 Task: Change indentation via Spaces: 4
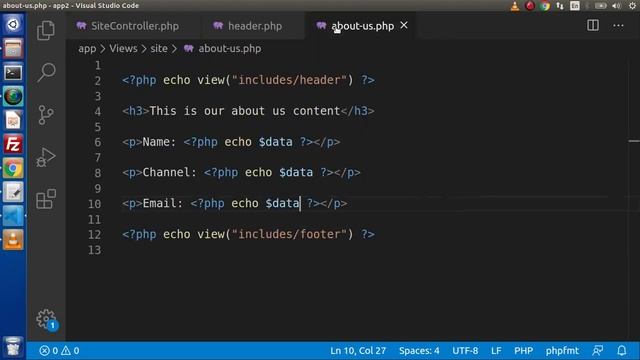419,351
